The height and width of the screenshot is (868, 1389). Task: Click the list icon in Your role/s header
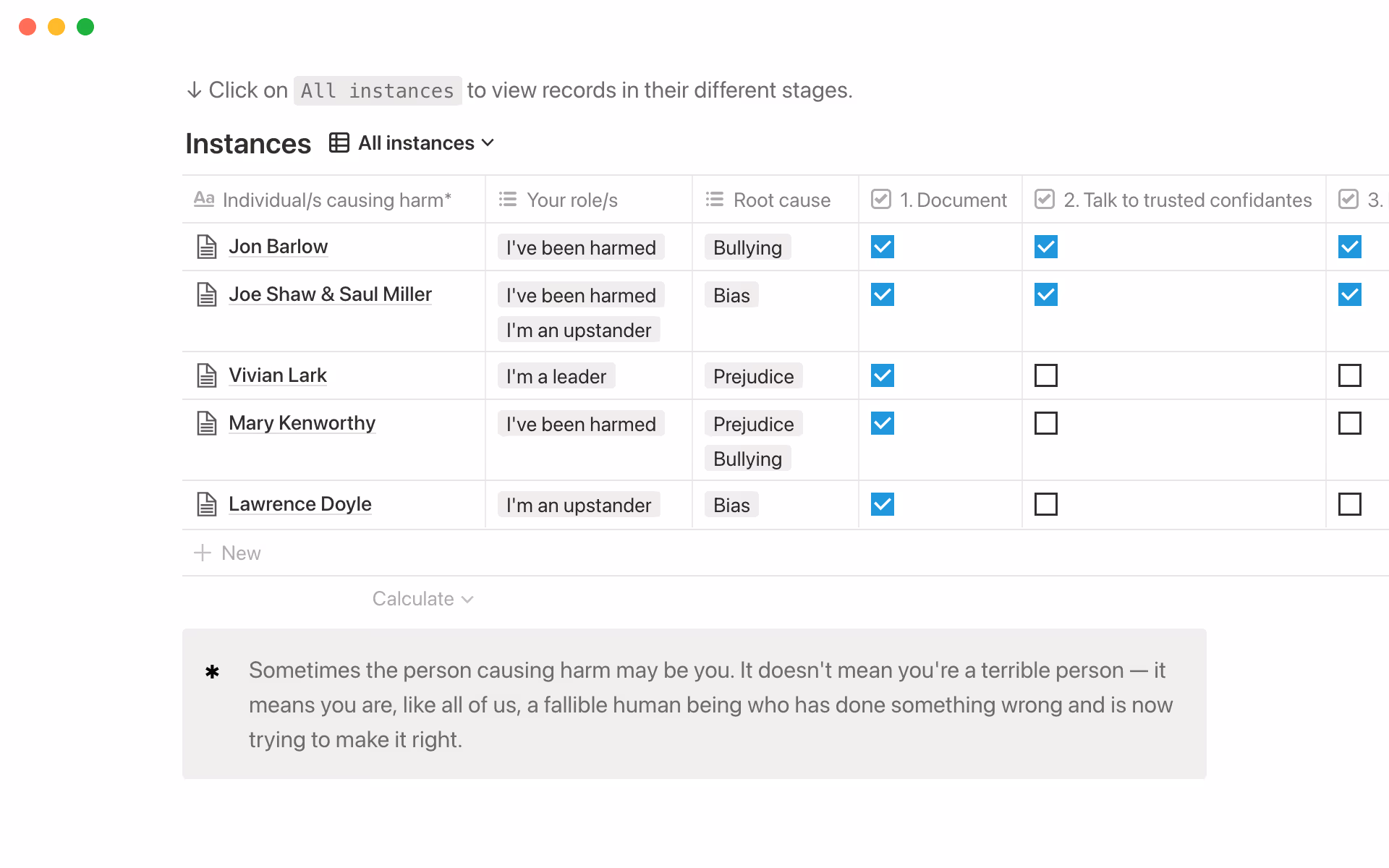click(x=508, y=200)
